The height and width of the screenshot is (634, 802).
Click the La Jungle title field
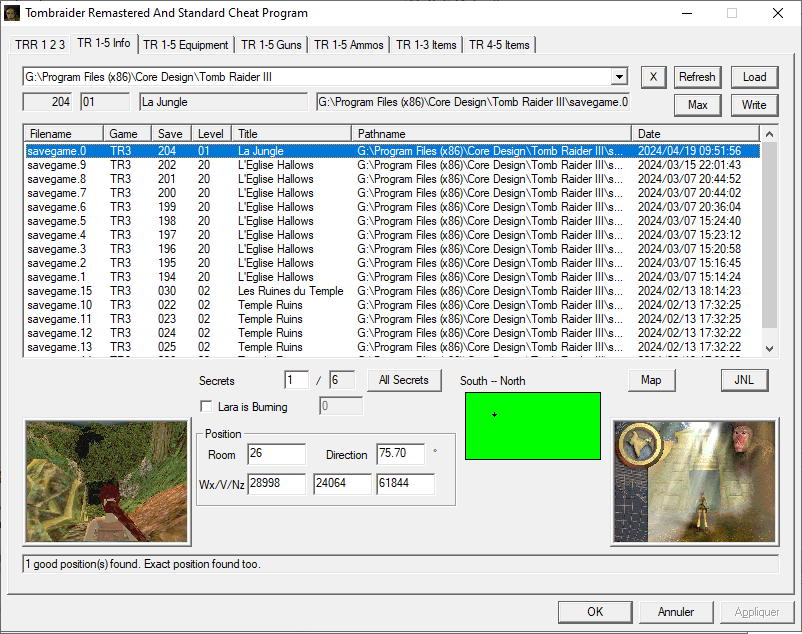pos(224,102)
